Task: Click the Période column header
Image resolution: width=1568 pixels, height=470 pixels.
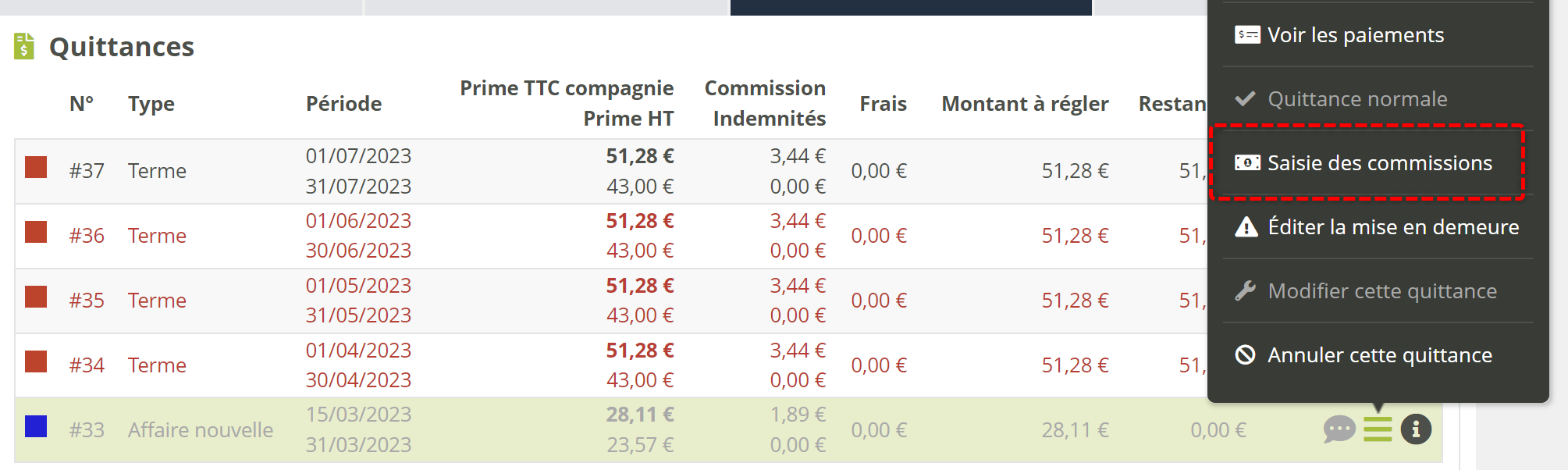Action: (343, 104)
